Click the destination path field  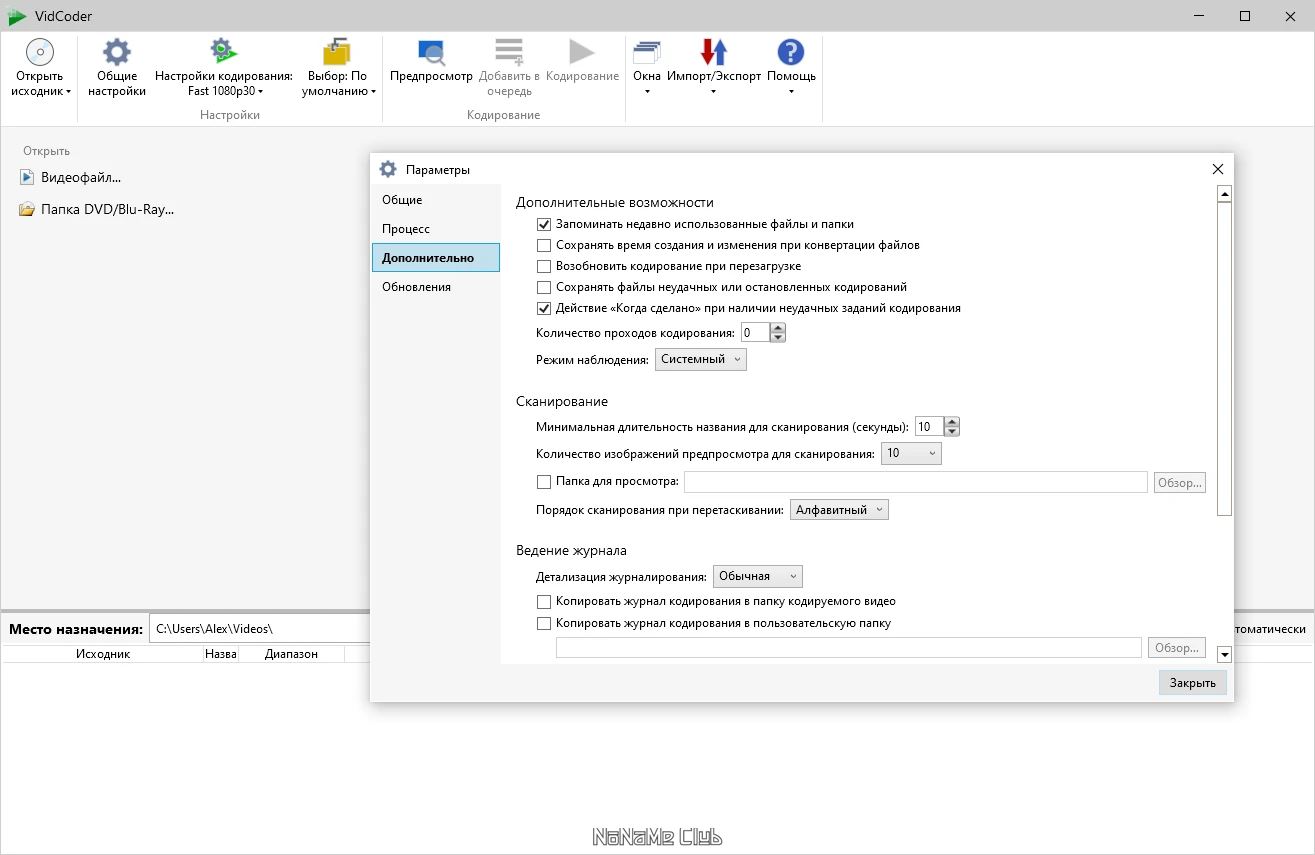[x=260, y=629]
